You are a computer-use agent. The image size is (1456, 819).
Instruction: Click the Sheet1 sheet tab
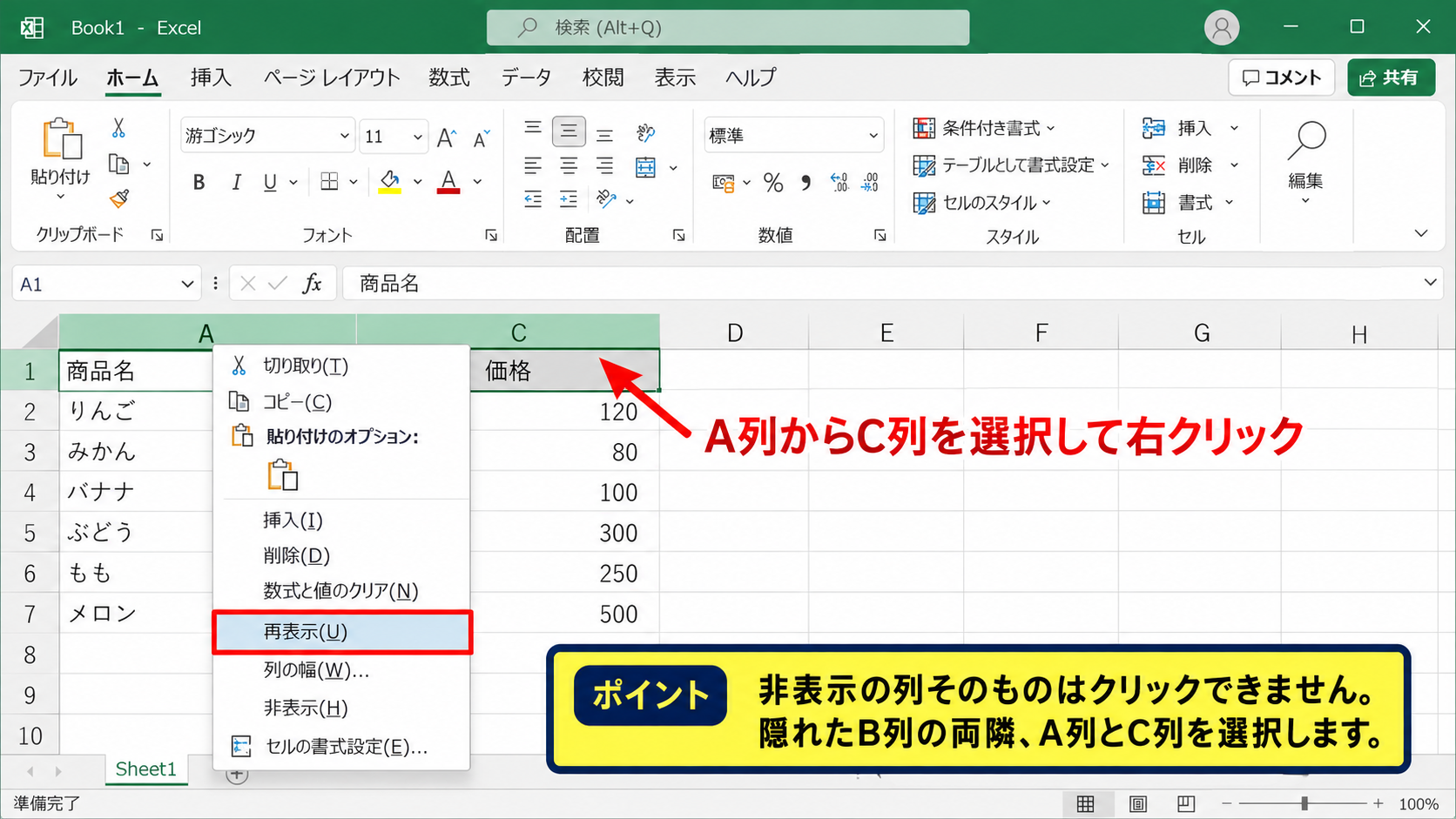146,769
